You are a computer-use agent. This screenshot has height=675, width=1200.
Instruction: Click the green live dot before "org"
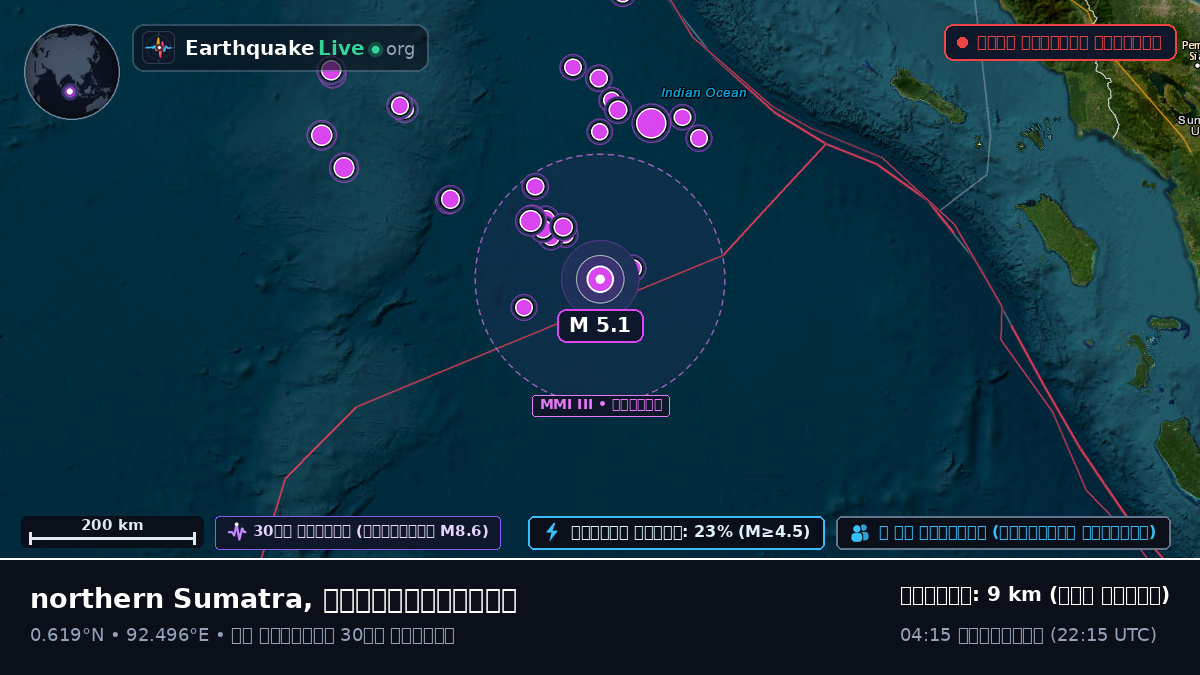coord(375,49)
